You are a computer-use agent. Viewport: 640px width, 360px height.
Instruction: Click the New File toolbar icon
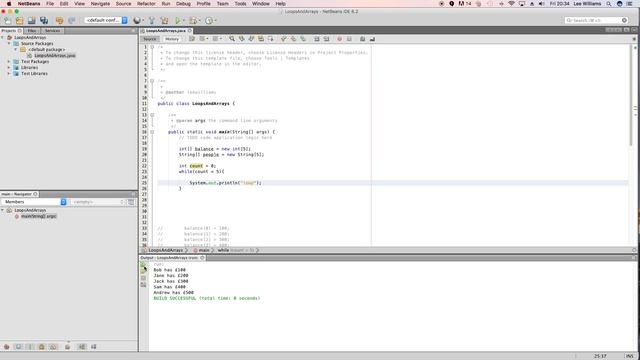click(8, 20)
